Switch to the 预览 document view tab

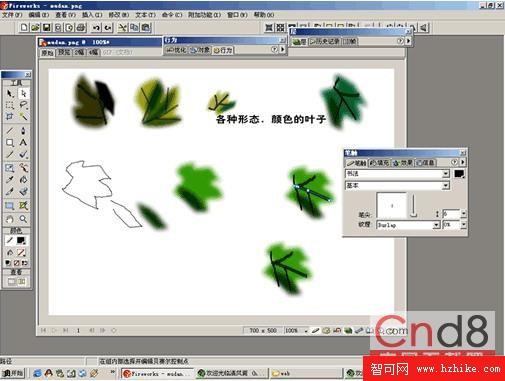coord(64,52)
